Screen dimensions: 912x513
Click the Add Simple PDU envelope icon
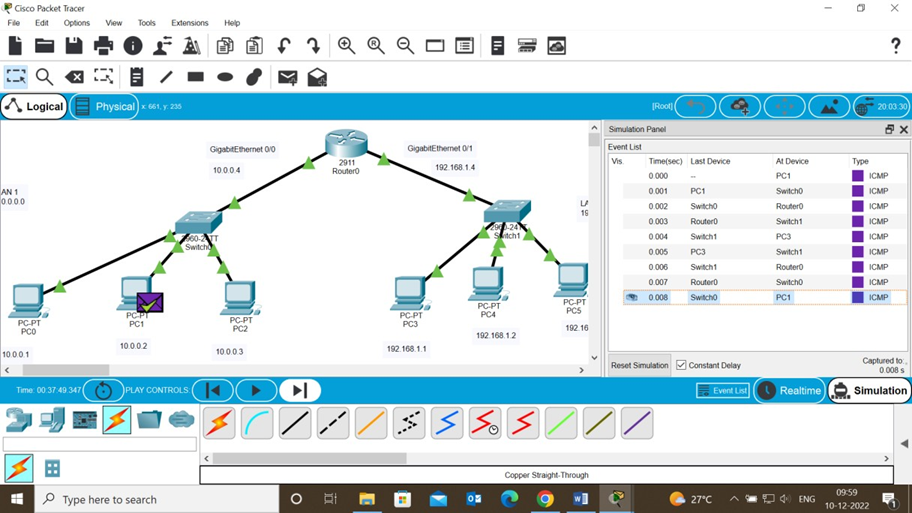pos(287,77)
